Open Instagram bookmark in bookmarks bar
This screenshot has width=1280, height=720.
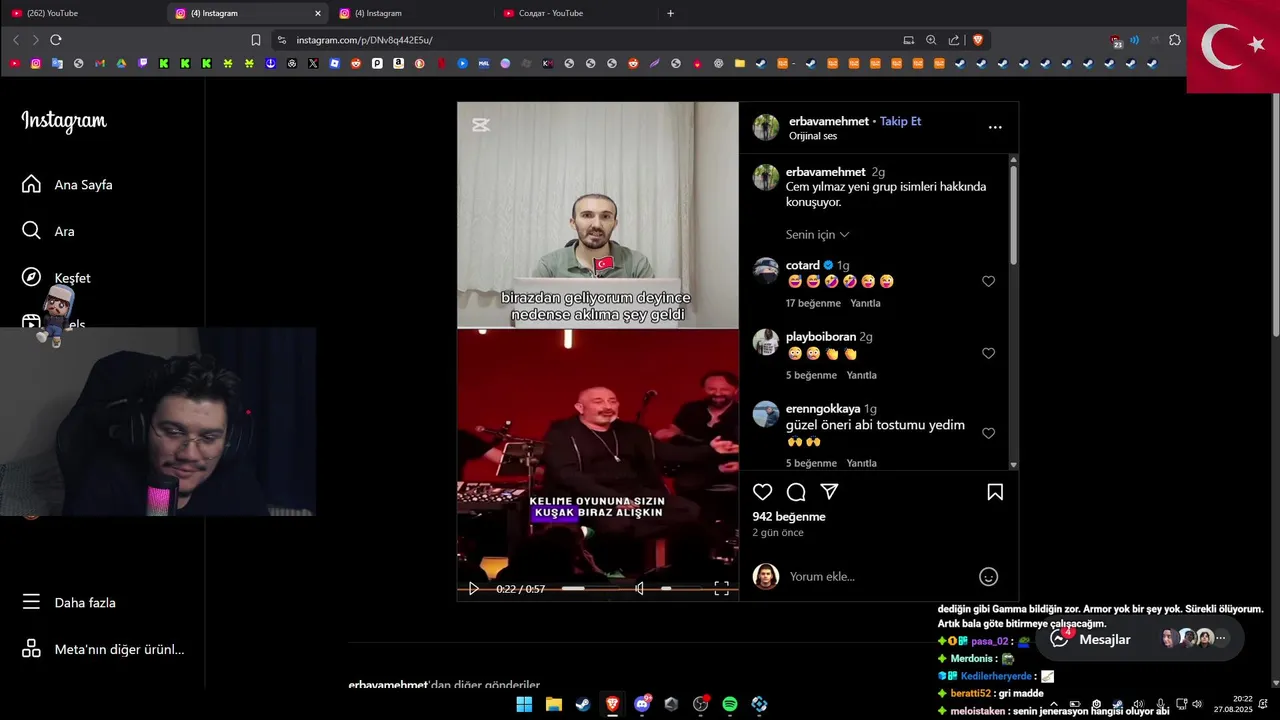pyautogui.click(x=36, y=63)
